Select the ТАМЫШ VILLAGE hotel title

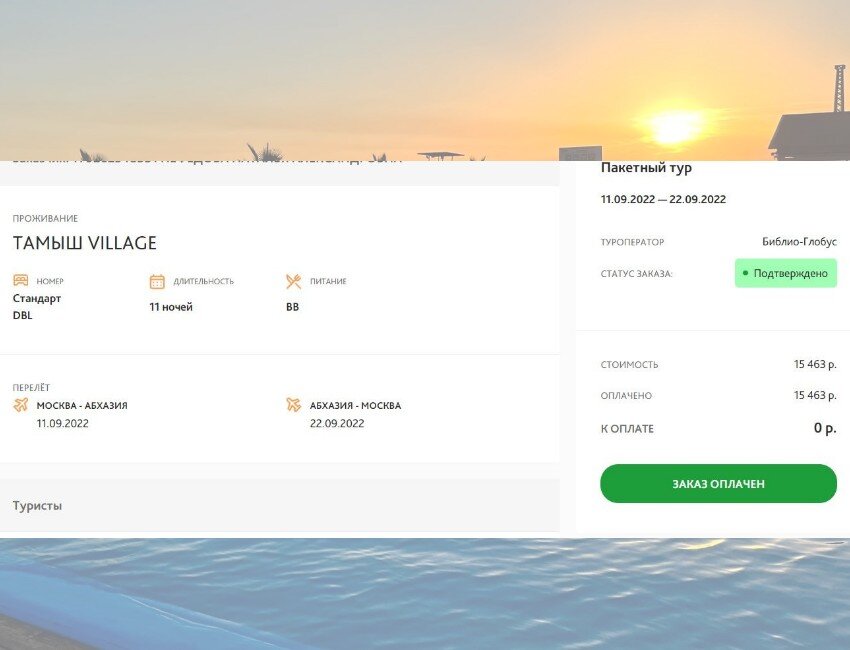coord(85,243)
